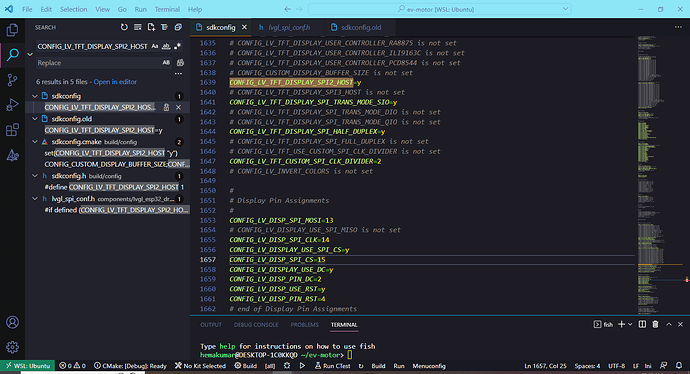The image size is (690, 374).
Task: Collapse the sdkconfig.cmake results group
Action: click(x=35, y=142)
